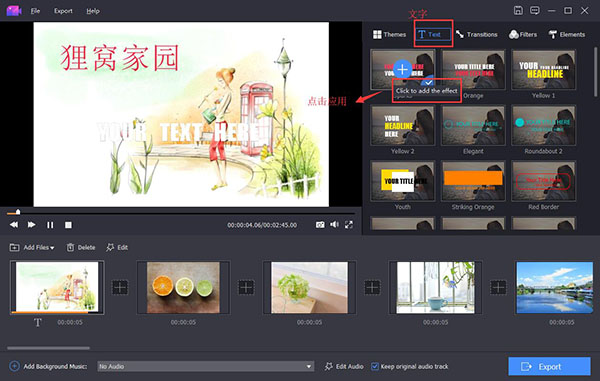Click the text effects panel vertical scrollbar
Screen dimensions: 600x381
tap(595, 72)
